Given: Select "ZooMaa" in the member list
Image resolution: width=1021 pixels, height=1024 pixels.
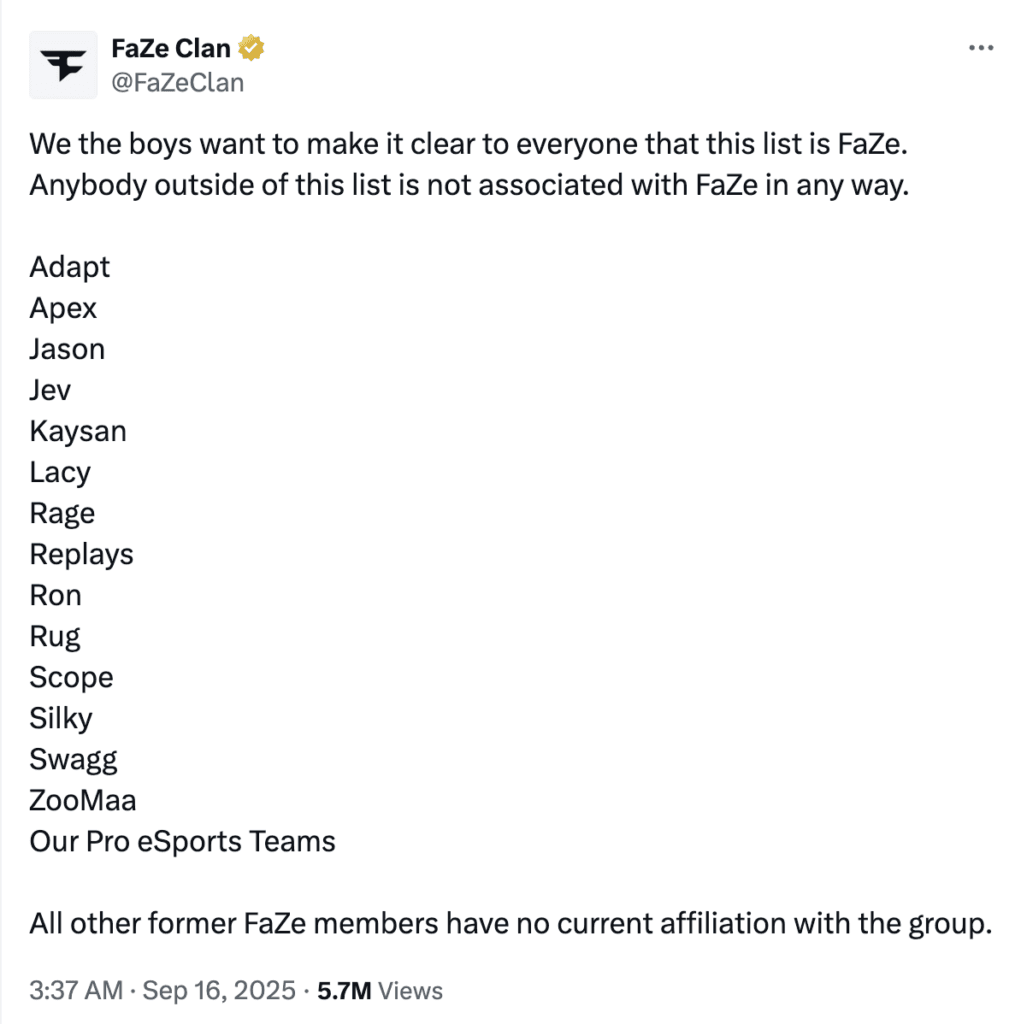Looking at the screenshot, I should coord(82,800).
